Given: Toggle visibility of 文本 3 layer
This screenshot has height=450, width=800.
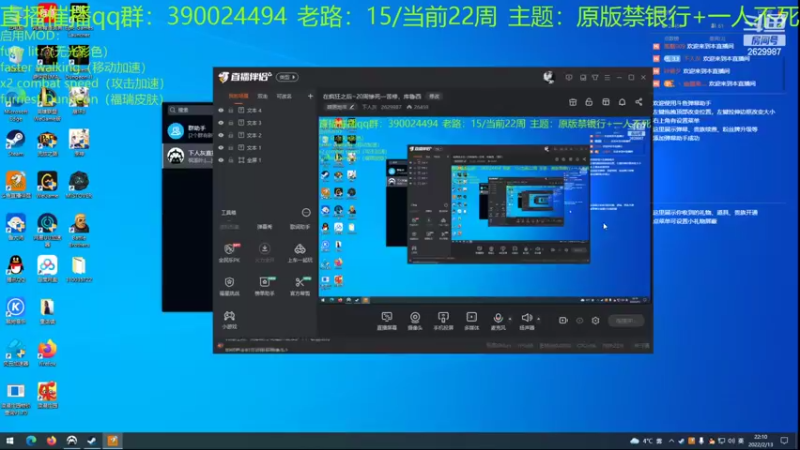Looking at the screenshot, I should (221, 122).
